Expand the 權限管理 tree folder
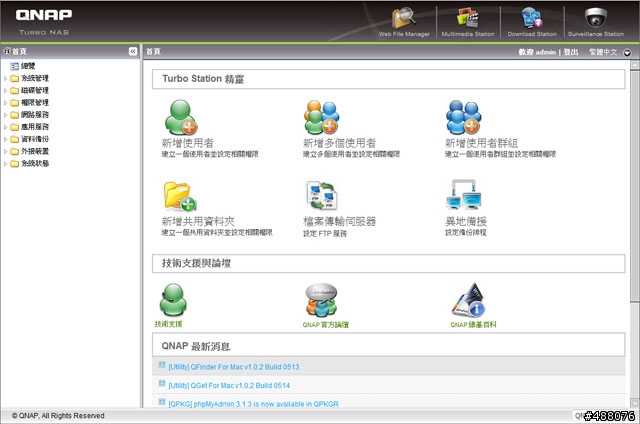The height and width of the screenshot is (424, 640). point(5,103)
